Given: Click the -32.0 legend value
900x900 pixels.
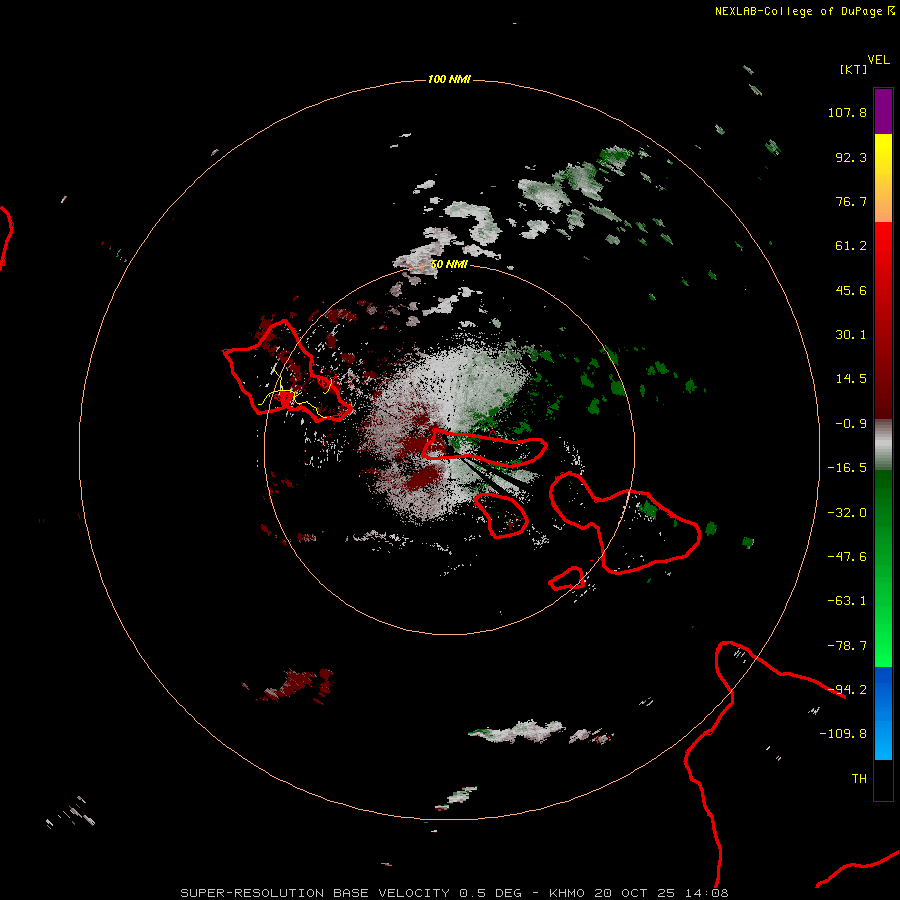Looking at the screenshot, I should 847,513.
